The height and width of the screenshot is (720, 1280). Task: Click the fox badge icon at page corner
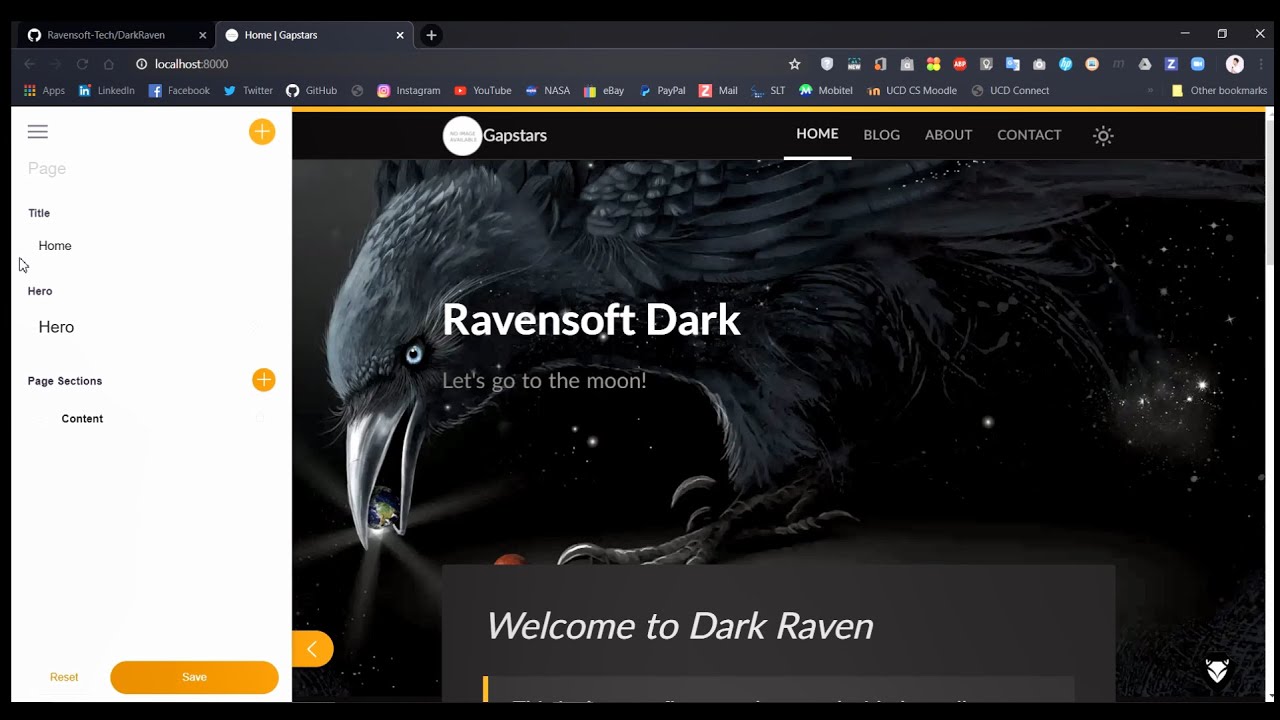[x=1217, y=670]
